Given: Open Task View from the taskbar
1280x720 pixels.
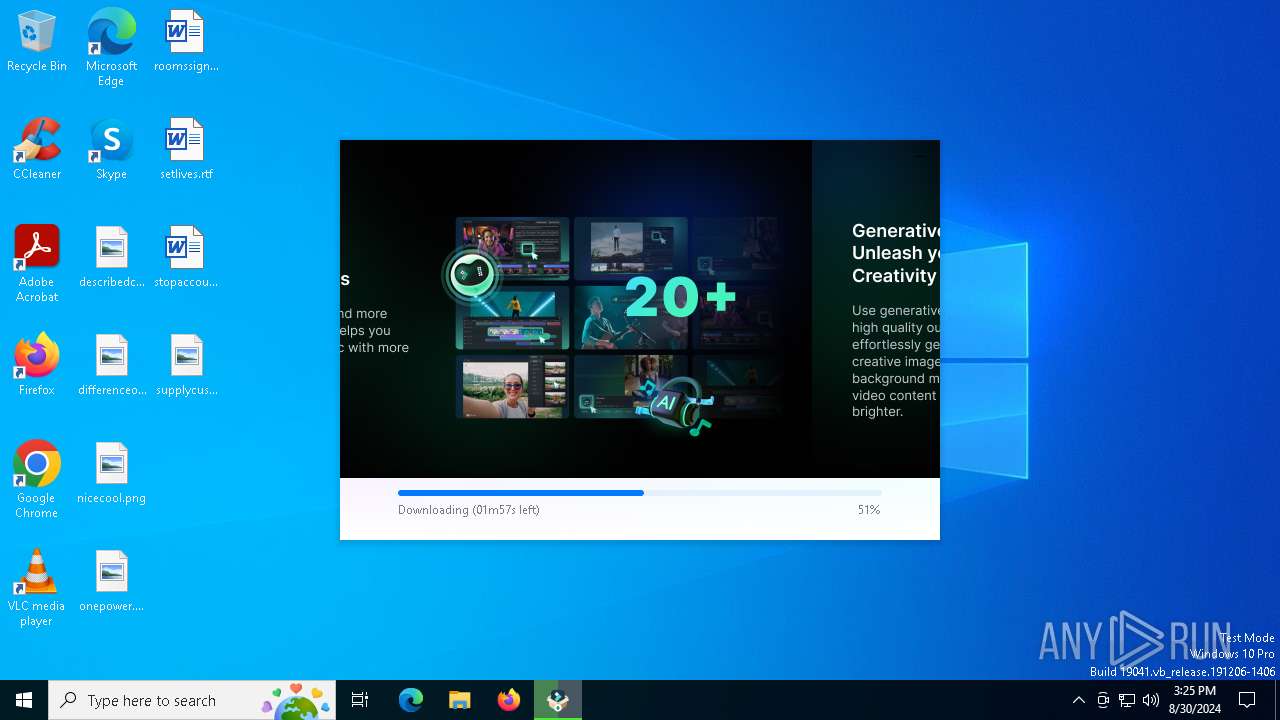Looking at the screenshot, I should point(360,700).
